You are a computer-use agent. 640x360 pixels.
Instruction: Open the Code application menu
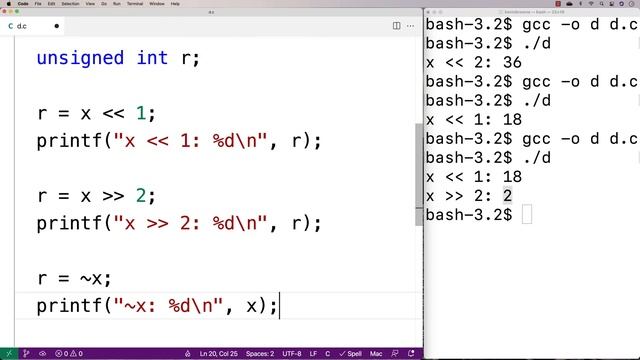click(23, 4)
